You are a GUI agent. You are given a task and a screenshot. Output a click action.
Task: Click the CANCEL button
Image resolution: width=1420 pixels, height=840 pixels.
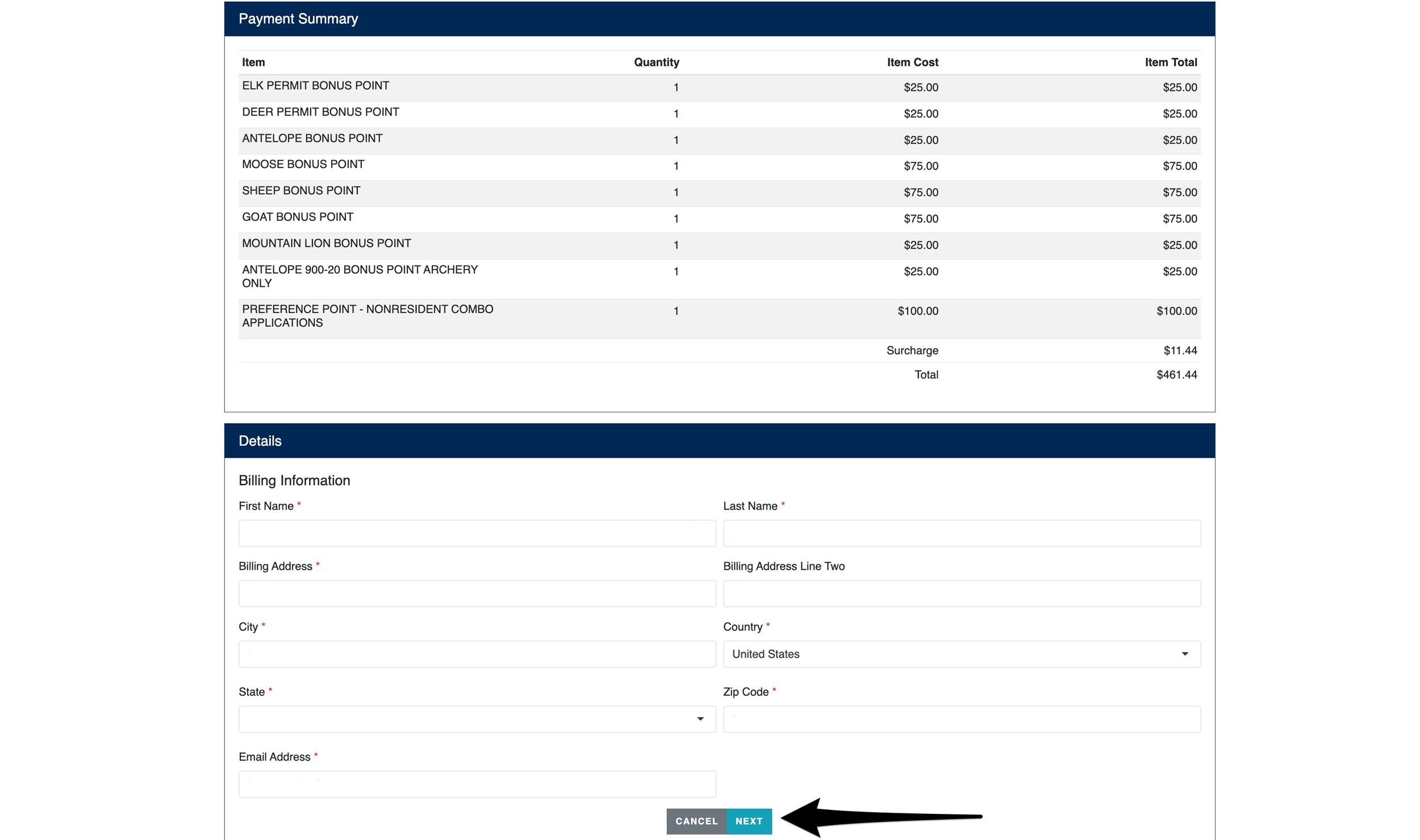696,821
